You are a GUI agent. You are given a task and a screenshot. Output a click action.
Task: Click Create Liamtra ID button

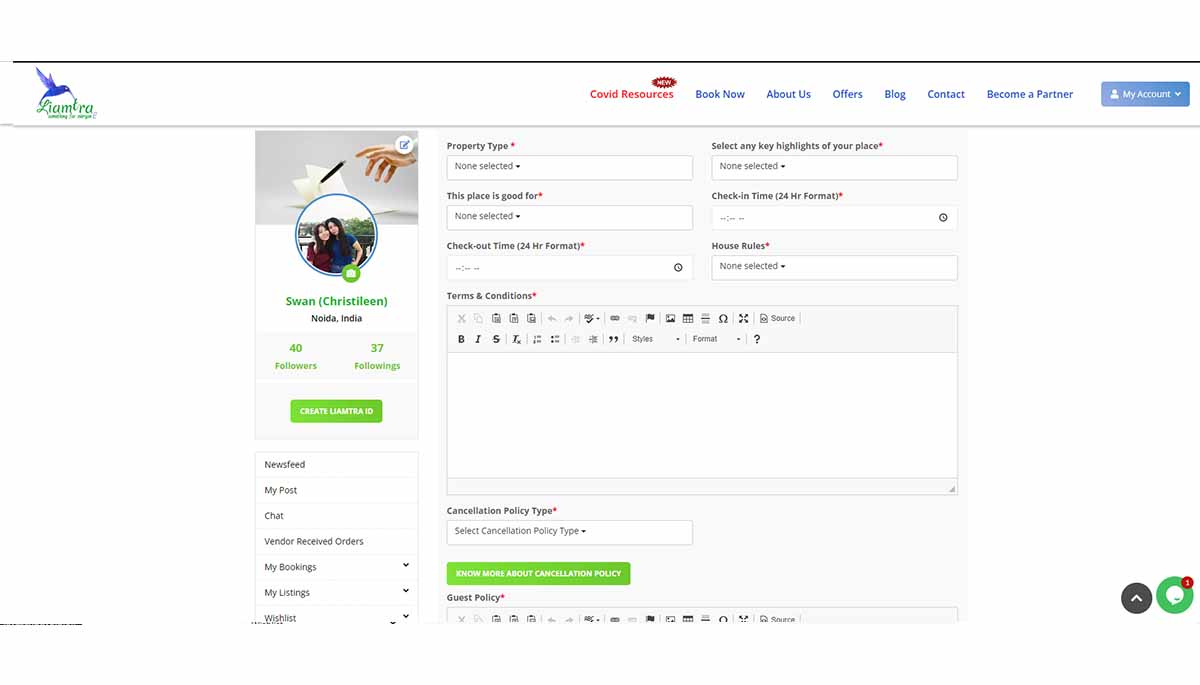click(x=336, y=411)
